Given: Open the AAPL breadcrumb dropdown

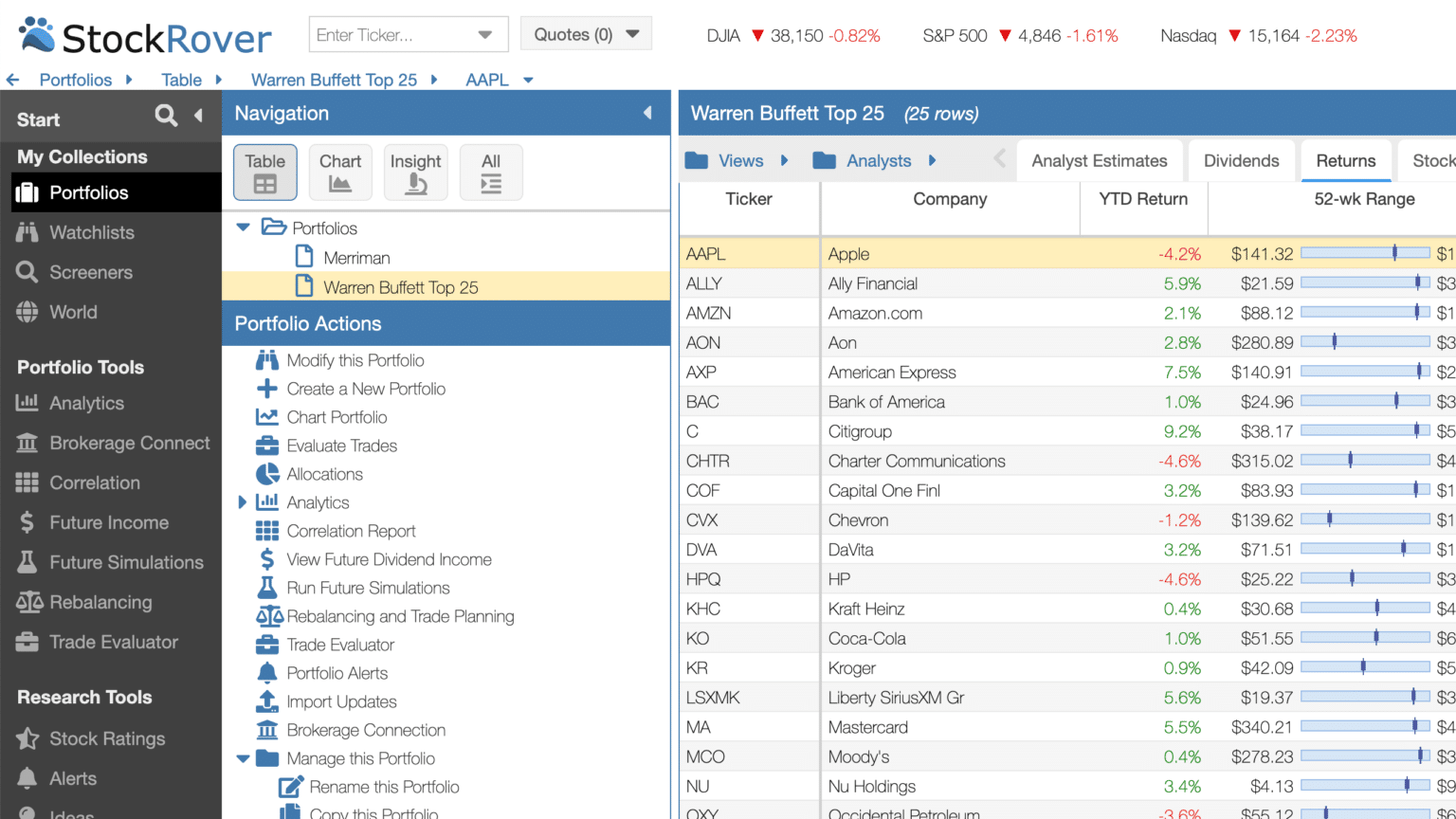Looking at the screenshot, I should 528,81.
